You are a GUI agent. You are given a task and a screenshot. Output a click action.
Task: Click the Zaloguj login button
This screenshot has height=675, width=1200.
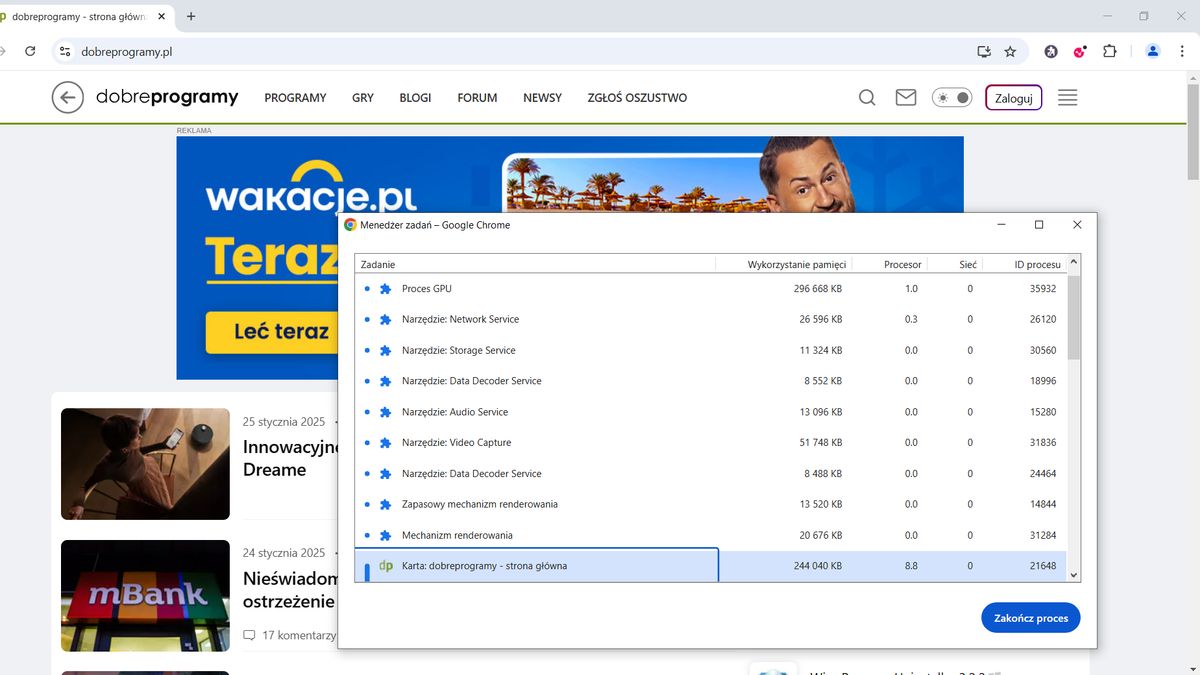pyautogui.click(x=1013, y=97)
